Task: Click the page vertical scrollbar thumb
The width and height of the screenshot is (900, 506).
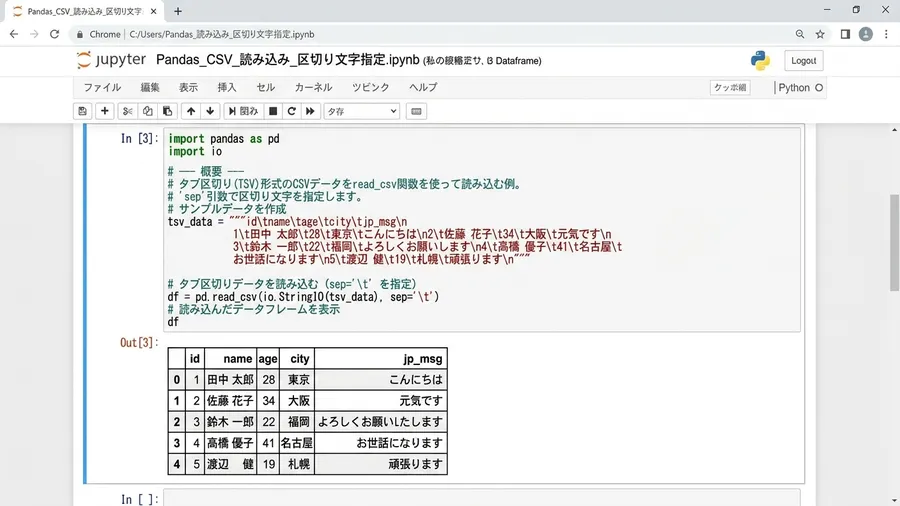Action: (x=894, y=243)
